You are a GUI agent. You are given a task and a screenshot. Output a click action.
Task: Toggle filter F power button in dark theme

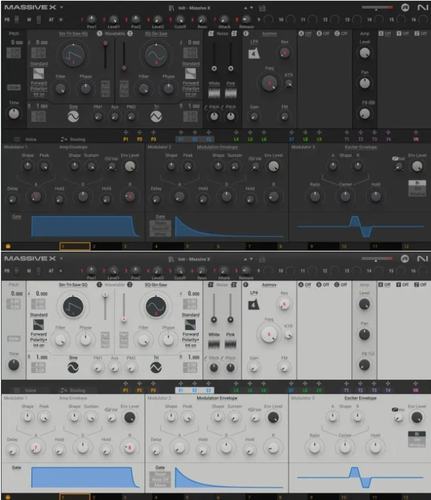246,34
